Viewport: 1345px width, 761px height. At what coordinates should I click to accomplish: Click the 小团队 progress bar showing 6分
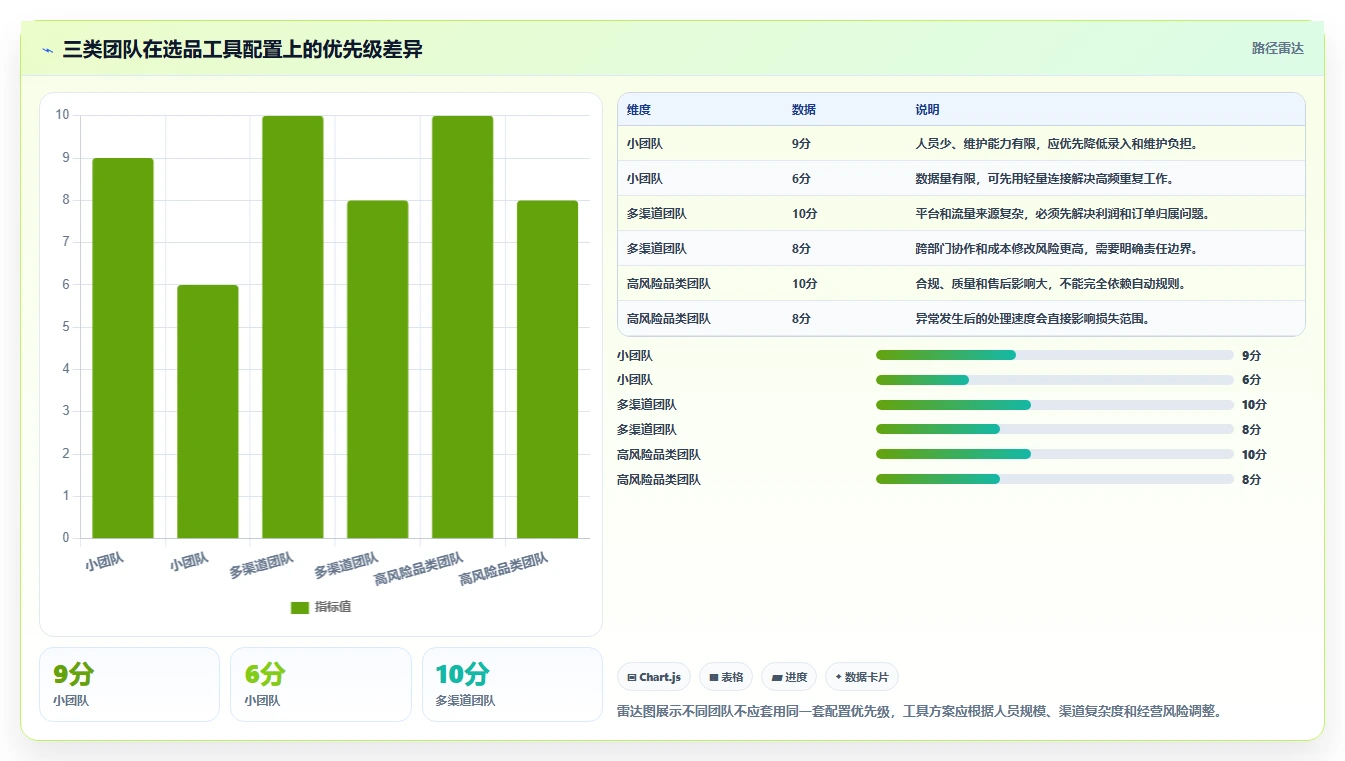1054,380
